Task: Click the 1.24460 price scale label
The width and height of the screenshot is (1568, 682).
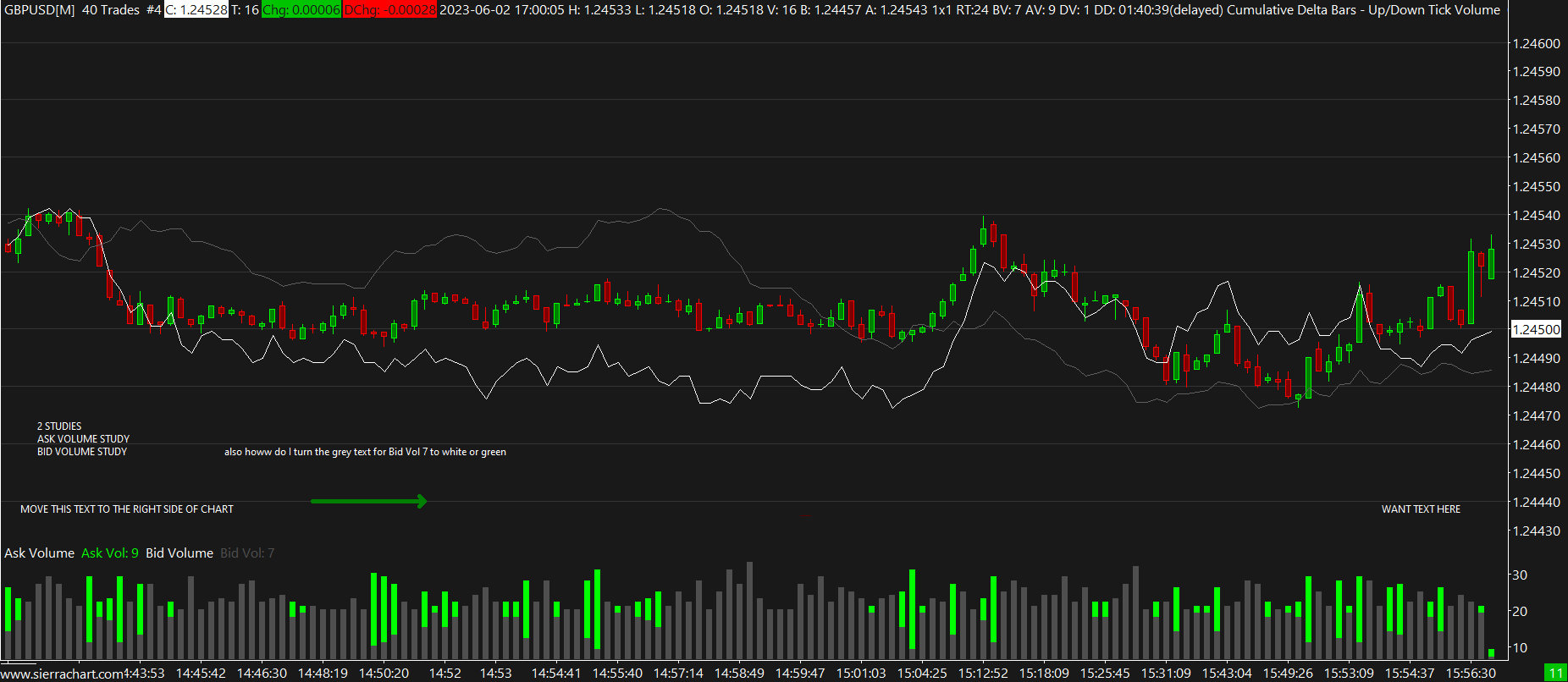Action: tap(1536, 445)
